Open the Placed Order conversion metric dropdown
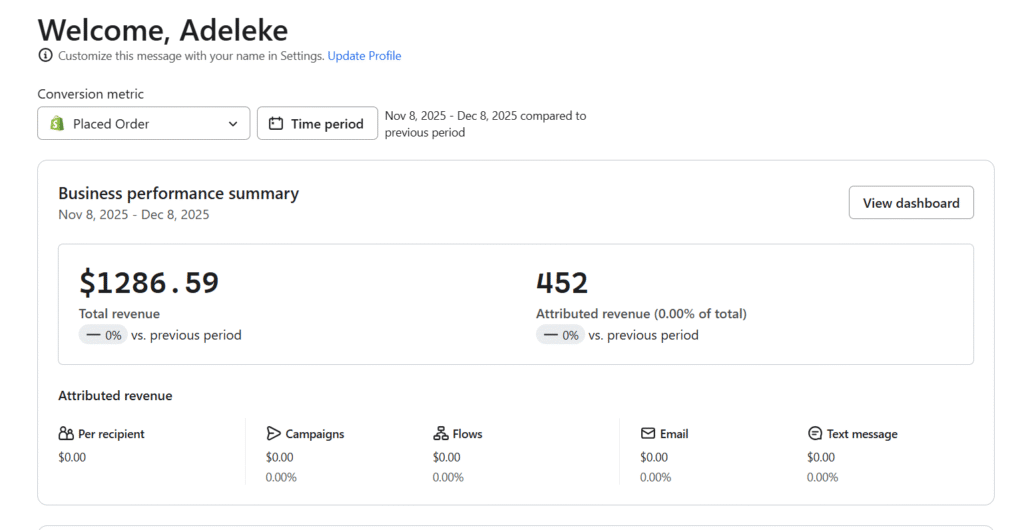The height and width of the screenshot is (530, 1024). tap(144, 124)
